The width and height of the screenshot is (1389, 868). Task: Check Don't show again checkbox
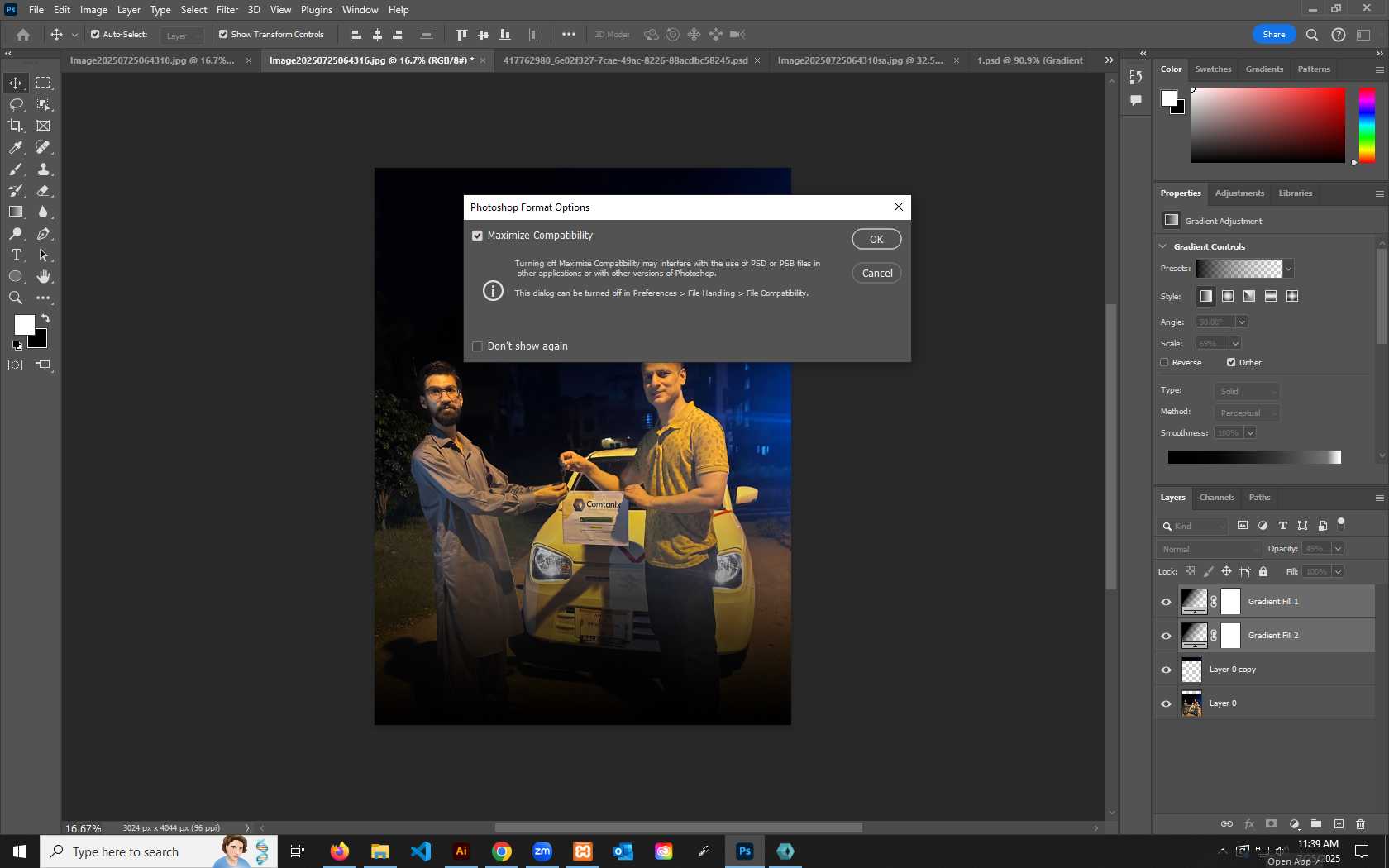click(x=477, y=346)
